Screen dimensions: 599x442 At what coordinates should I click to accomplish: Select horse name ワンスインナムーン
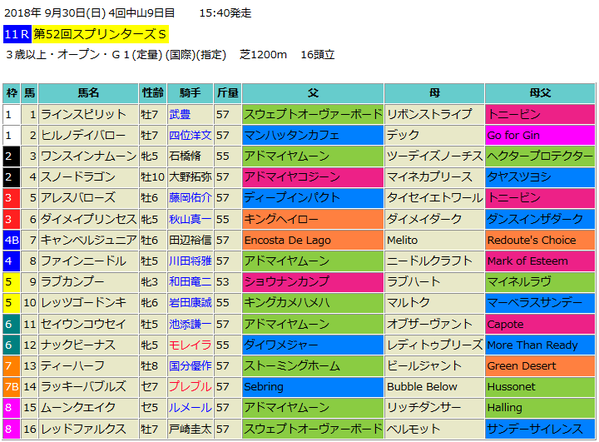88,156
